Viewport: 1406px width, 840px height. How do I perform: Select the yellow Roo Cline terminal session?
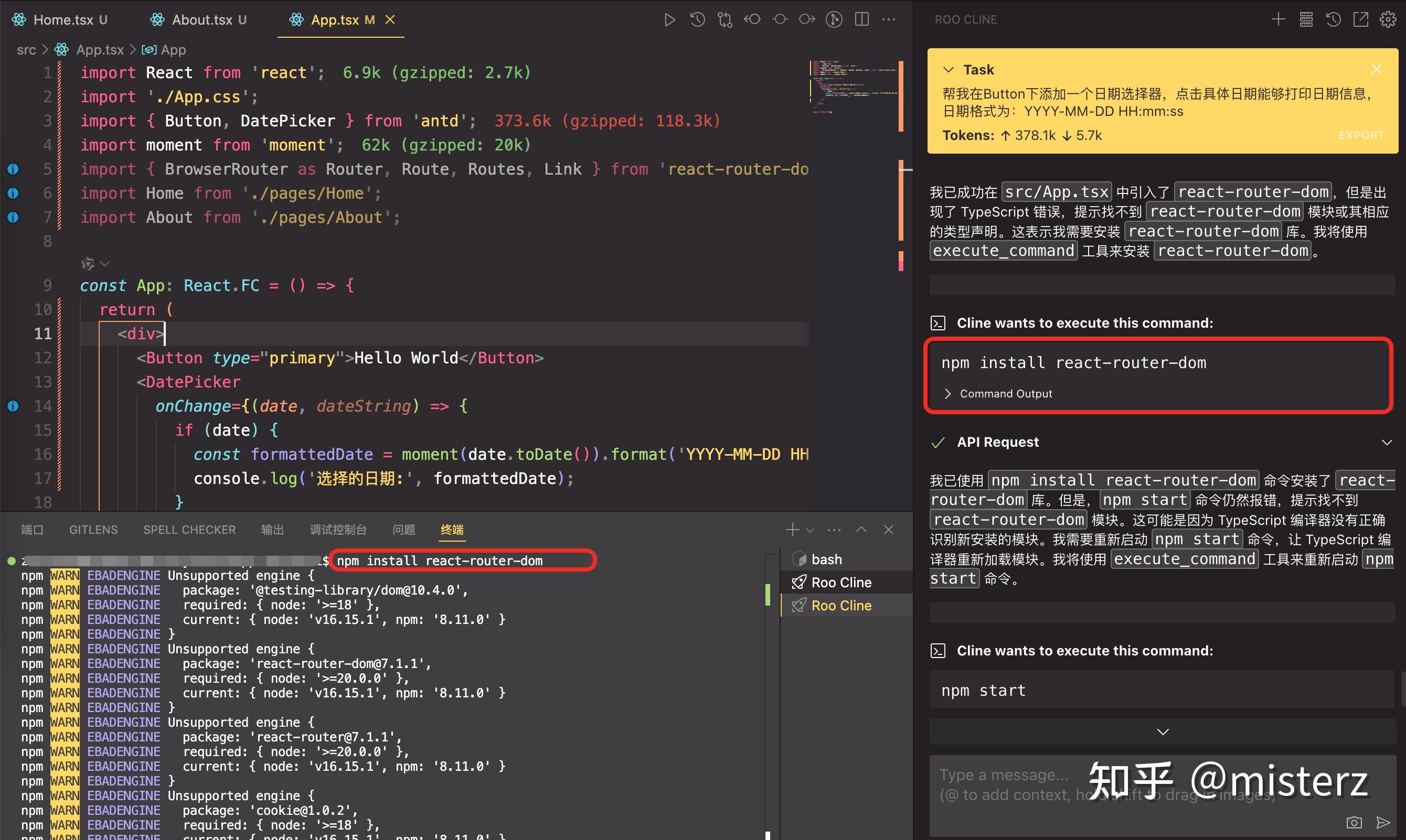pyautogui.click(x=842, y=605)
